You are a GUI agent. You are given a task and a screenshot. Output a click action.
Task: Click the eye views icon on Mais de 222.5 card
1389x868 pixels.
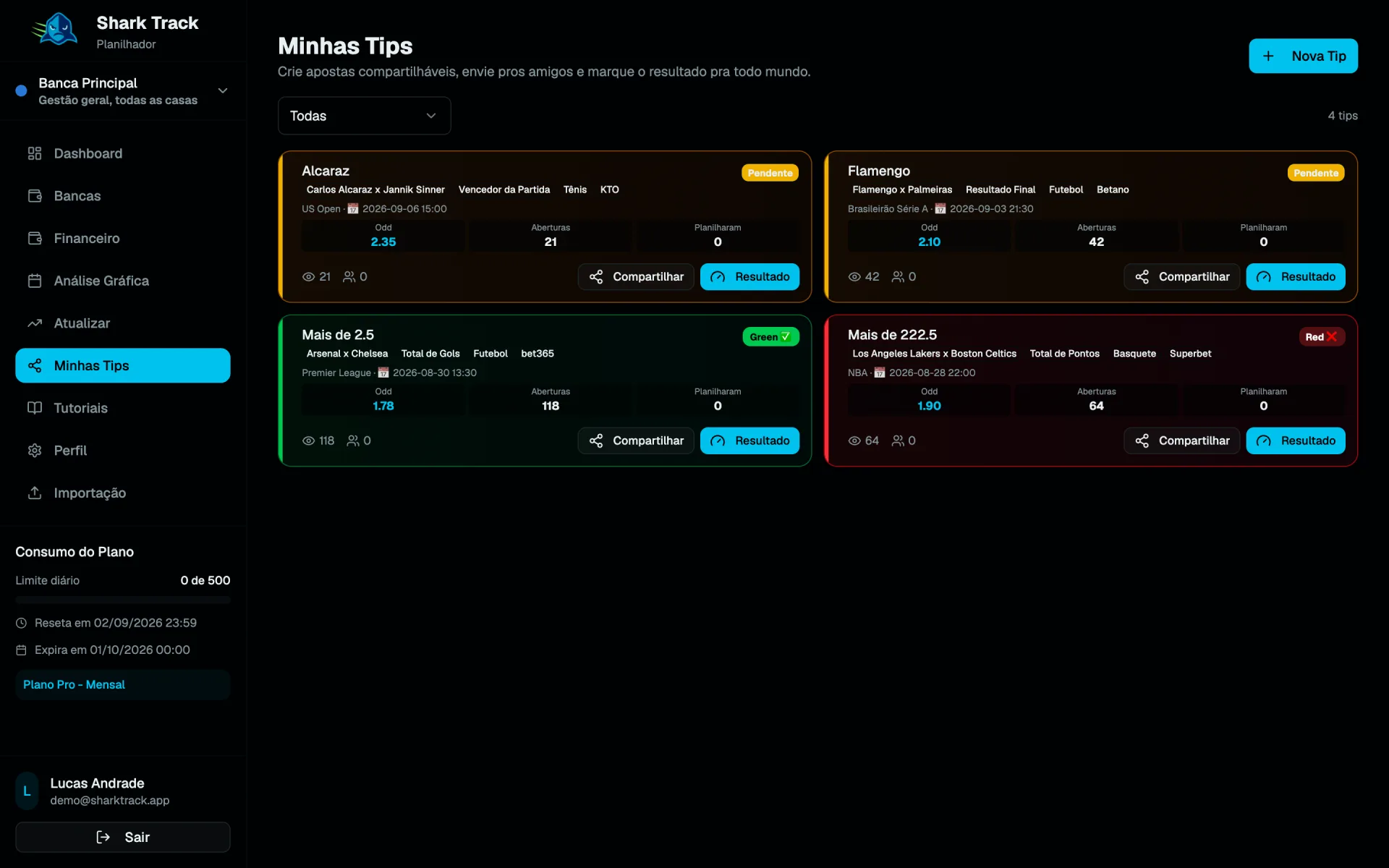pyautogui.click(x=854, y=441)
